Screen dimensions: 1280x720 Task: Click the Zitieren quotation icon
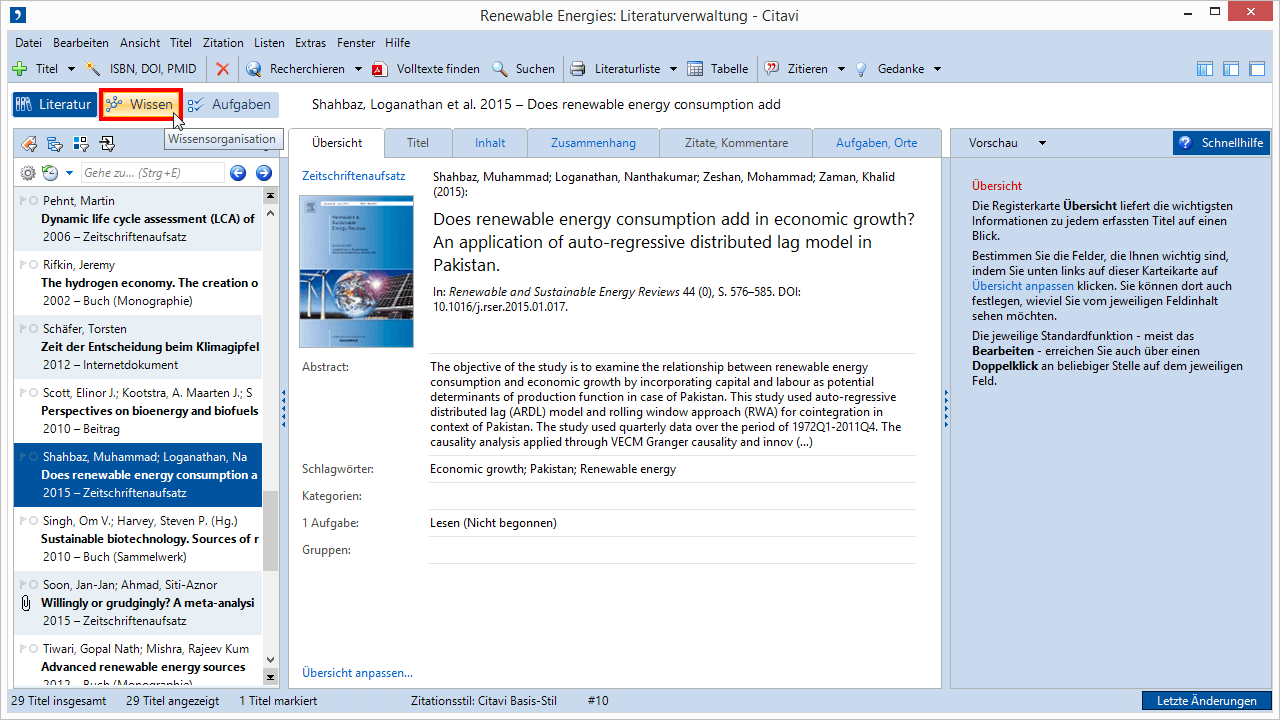pyautogui.click(x=771, y=69)
